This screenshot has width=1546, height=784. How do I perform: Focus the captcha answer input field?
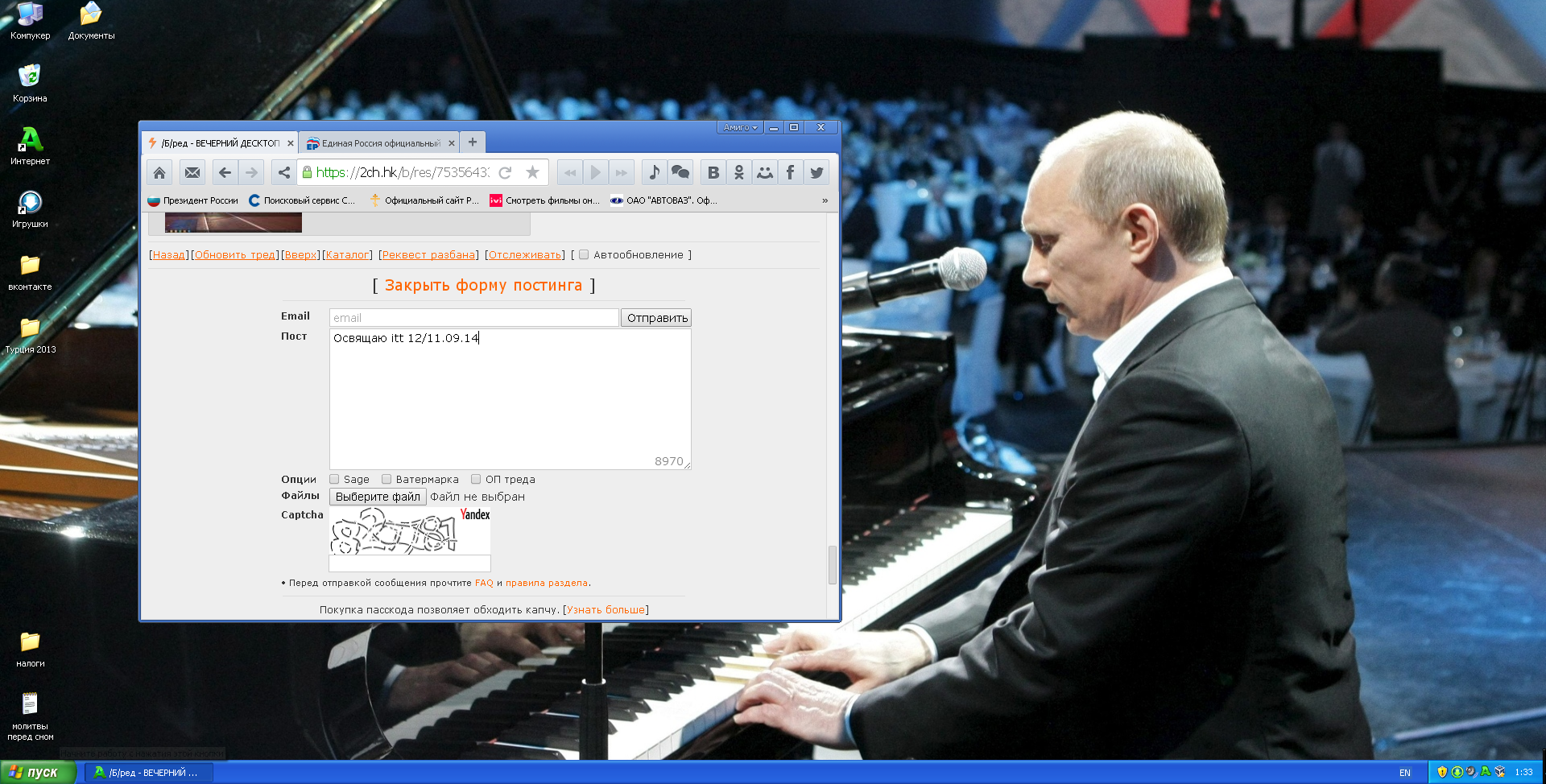coord(410,563)
